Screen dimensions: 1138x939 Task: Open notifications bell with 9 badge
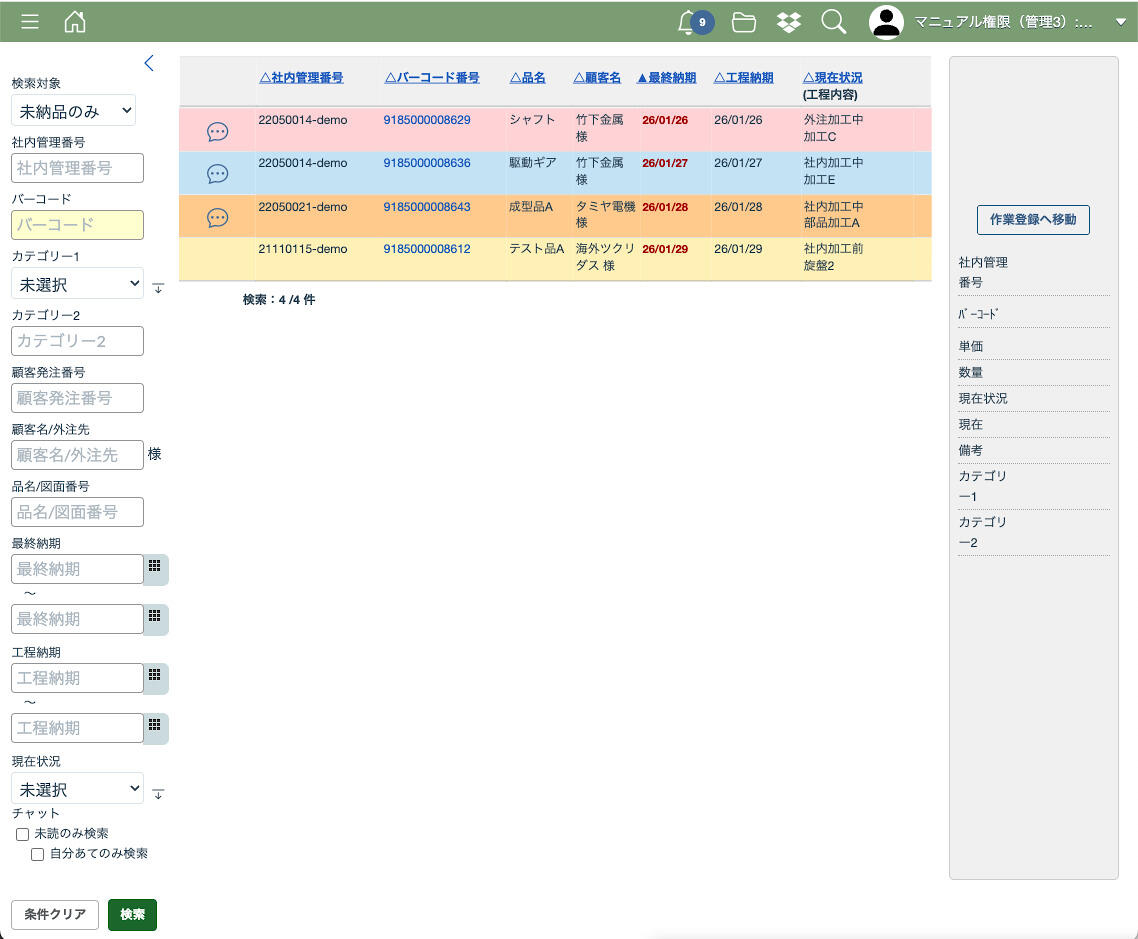pos(688,22)
